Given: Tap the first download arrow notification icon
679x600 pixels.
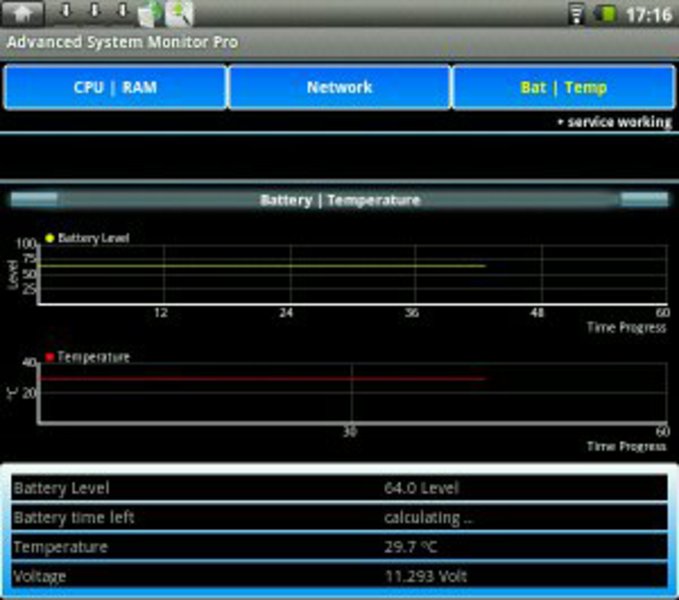Looking at the screenshot, I should (x=67, y=13).
